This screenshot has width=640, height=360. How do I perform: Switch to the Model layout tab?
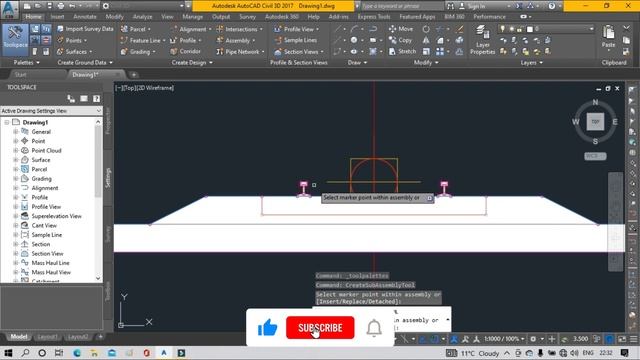pyautogui.click(x=18, y=337)
